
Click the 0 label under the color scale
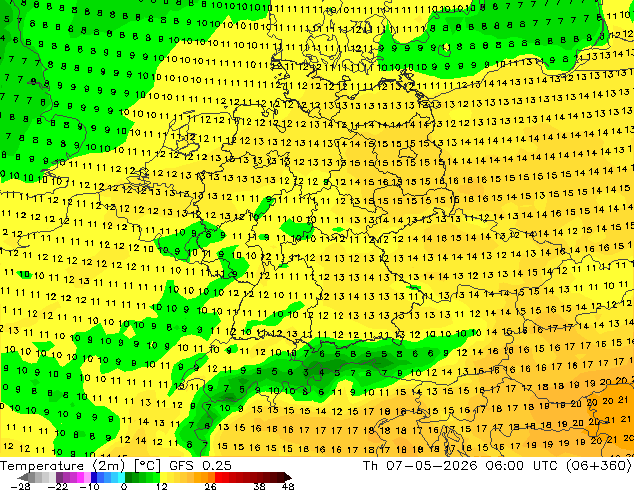point(124,486)
